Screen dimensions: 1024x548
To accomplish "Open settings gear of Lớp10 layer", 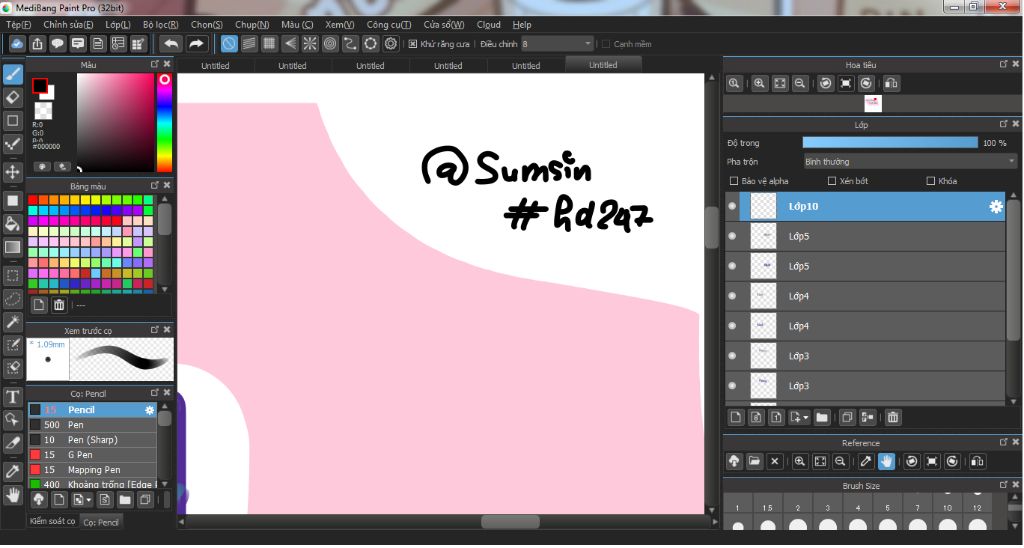I will [x=995, y=206].
